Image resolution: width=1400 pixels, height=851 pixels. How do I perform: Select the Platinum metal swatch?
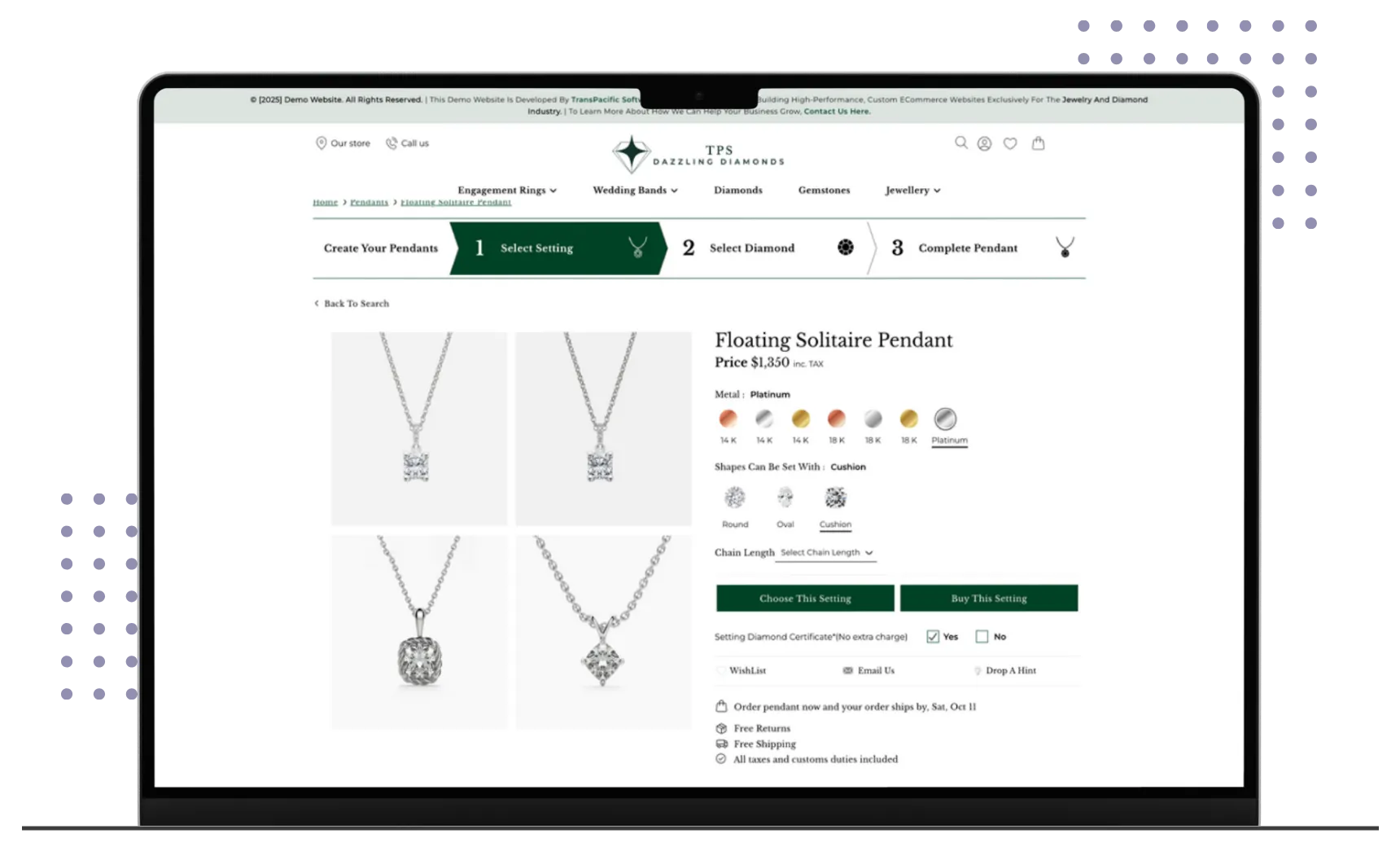pyautogui.click(x=945, y=419)
